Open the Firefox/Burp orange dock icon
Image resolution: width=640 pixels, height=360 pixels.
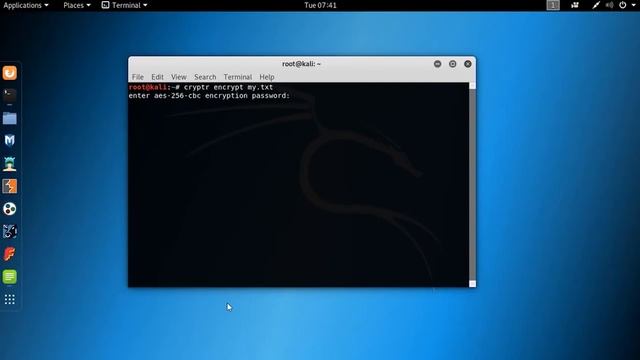9,73
